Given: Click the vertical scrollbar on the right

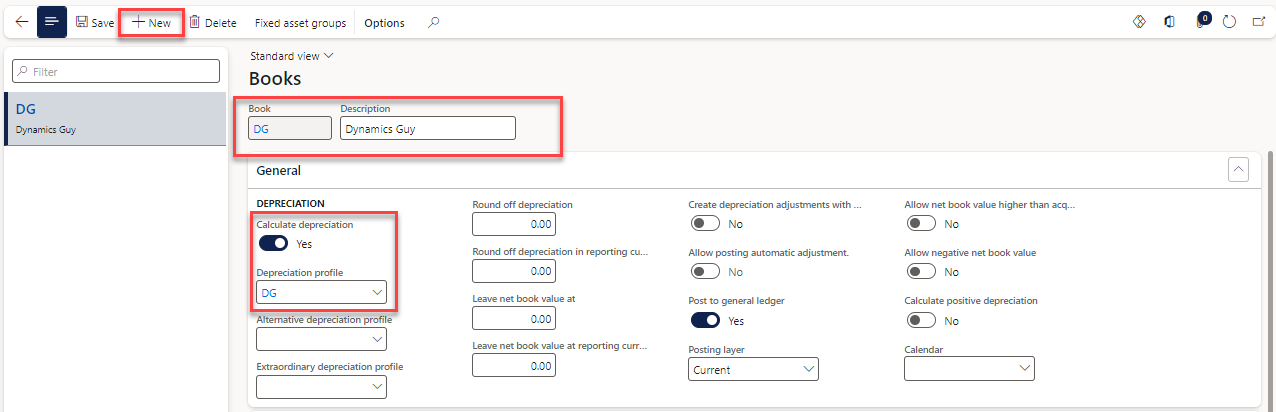Looking at the screenshot, I should point(1271,280).
